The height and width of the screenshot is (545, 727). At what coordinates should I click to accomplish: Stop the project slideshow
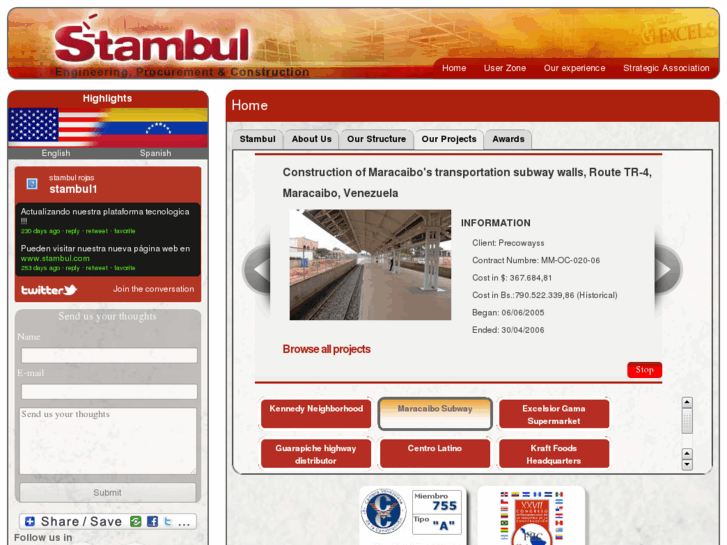coord(644,370)
